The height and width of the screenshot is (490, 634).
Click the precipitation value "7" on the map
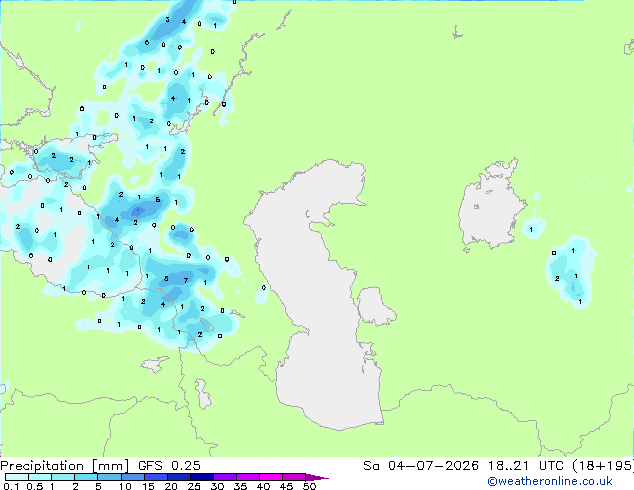pos(186,280)
